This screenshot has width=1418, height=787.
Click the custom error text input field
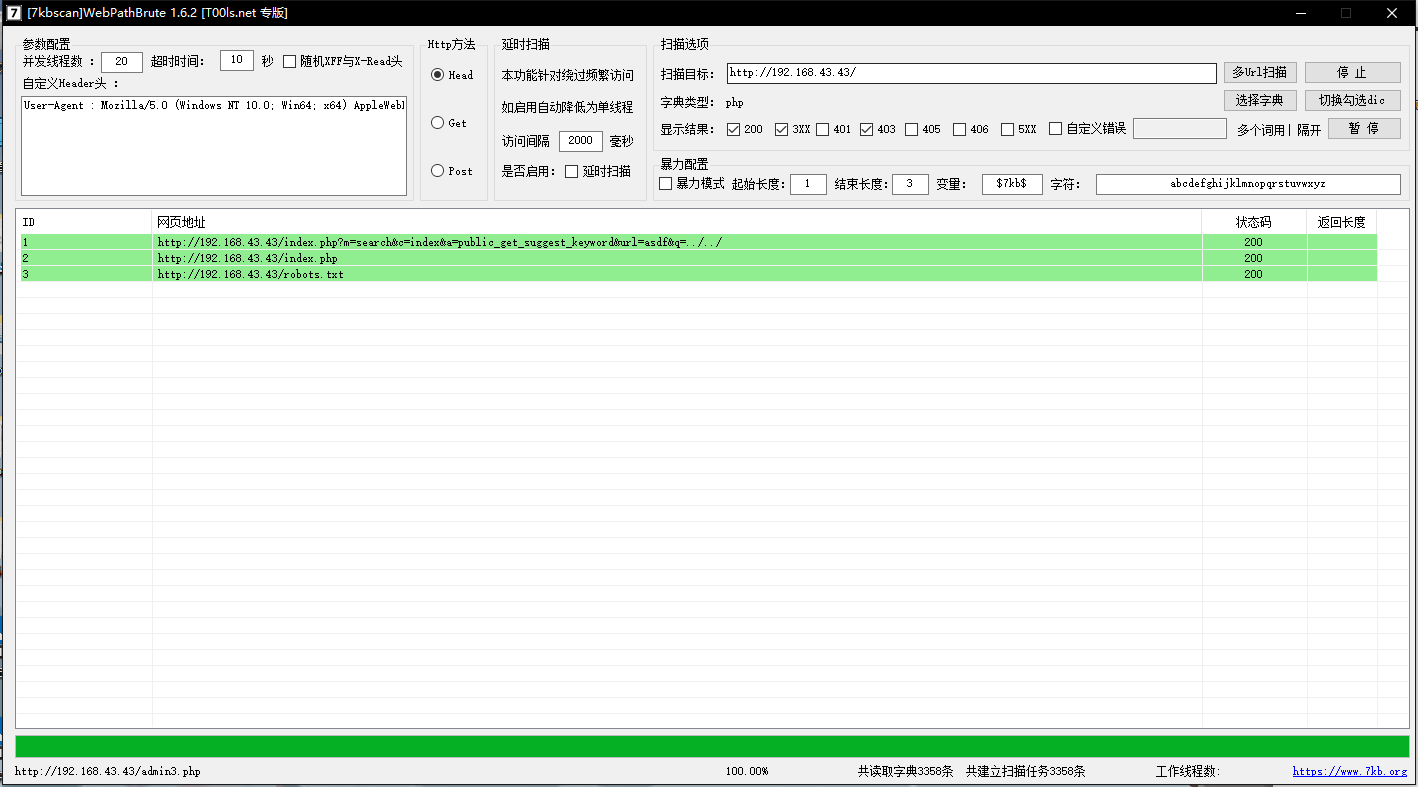point(1180,129)
